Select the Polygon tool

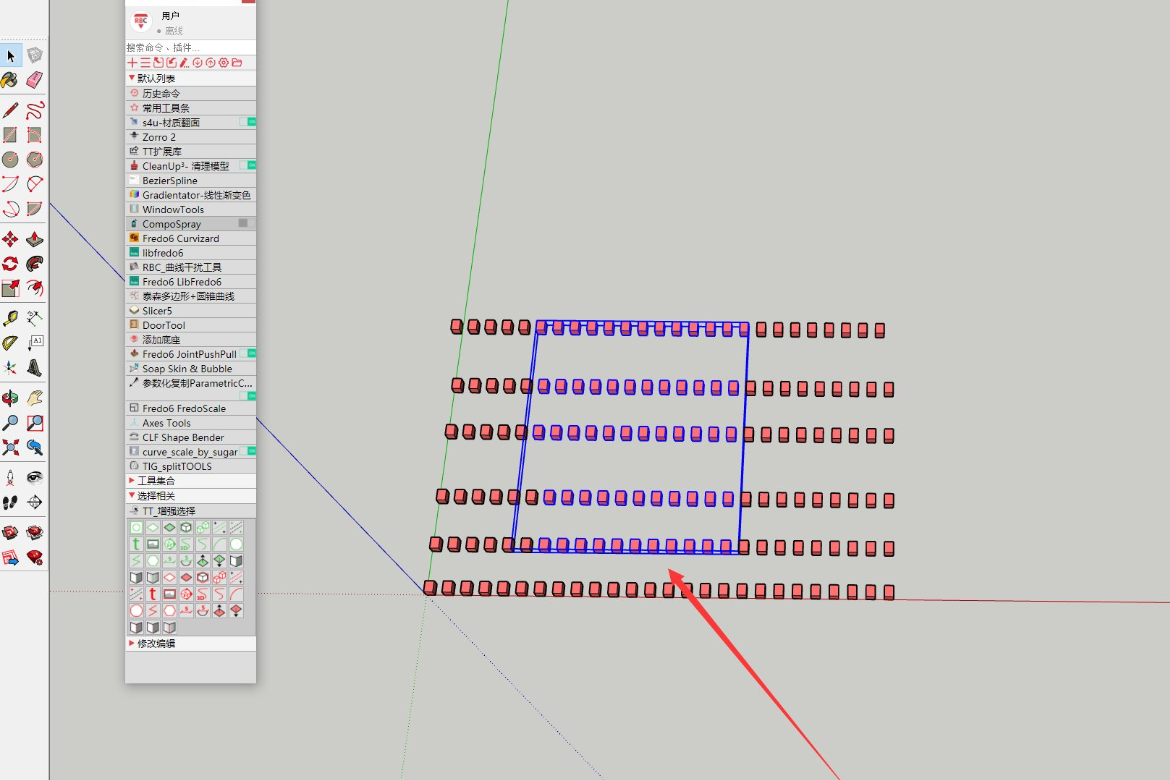click(x=34, y=159)
